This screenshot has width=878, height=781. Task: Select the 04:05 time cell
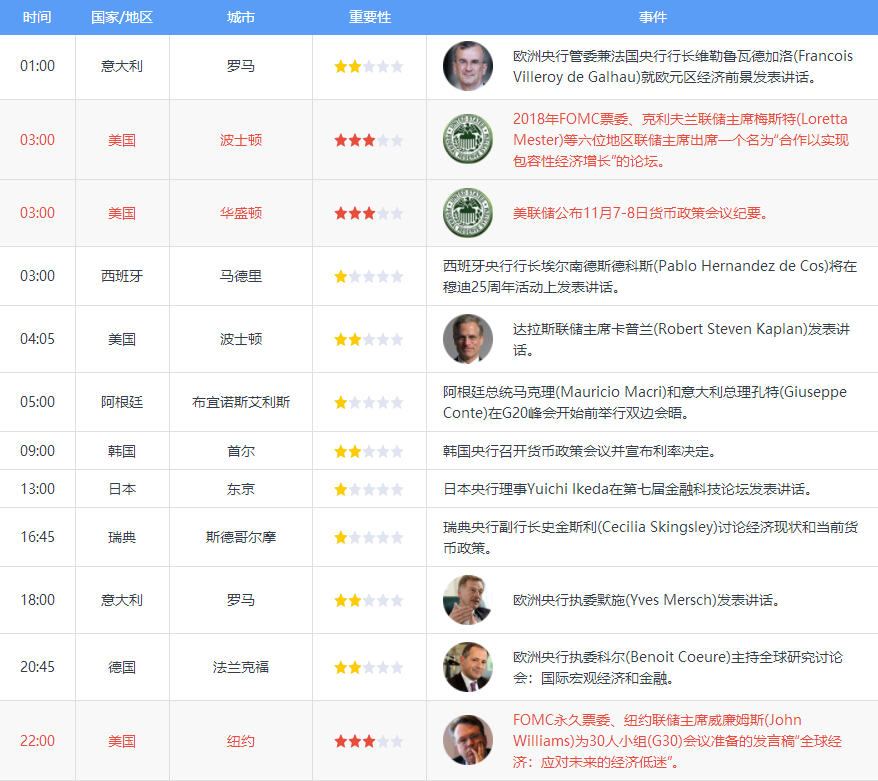coord(38,339)
